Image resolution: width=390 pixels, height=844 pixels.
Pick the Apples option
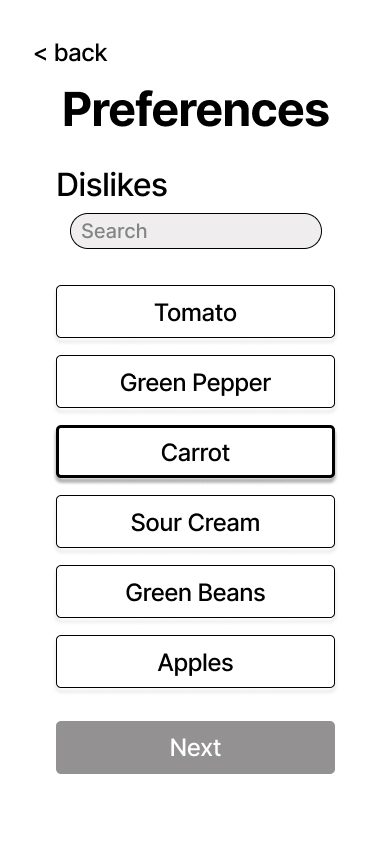click(195, 662)
